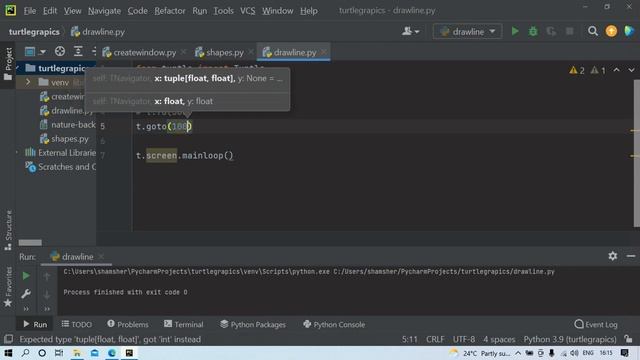
Task: Open the Favorites tool window sidebar
Action: [8, 287]
